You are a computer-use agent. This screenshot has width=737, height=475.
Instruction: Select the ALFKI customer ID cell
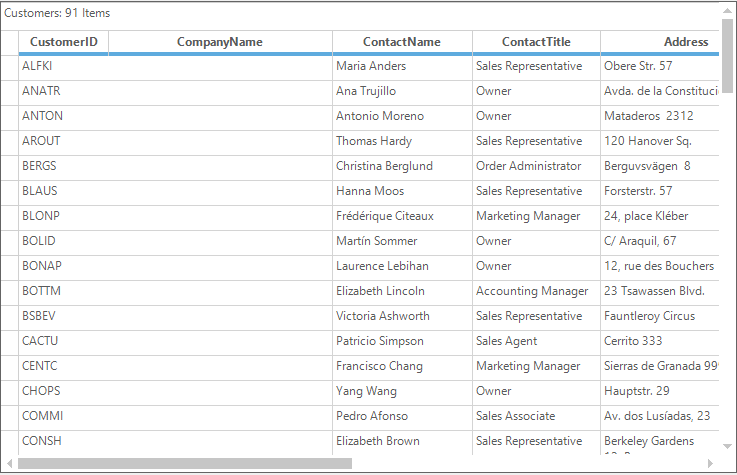[x=63, y=66]
